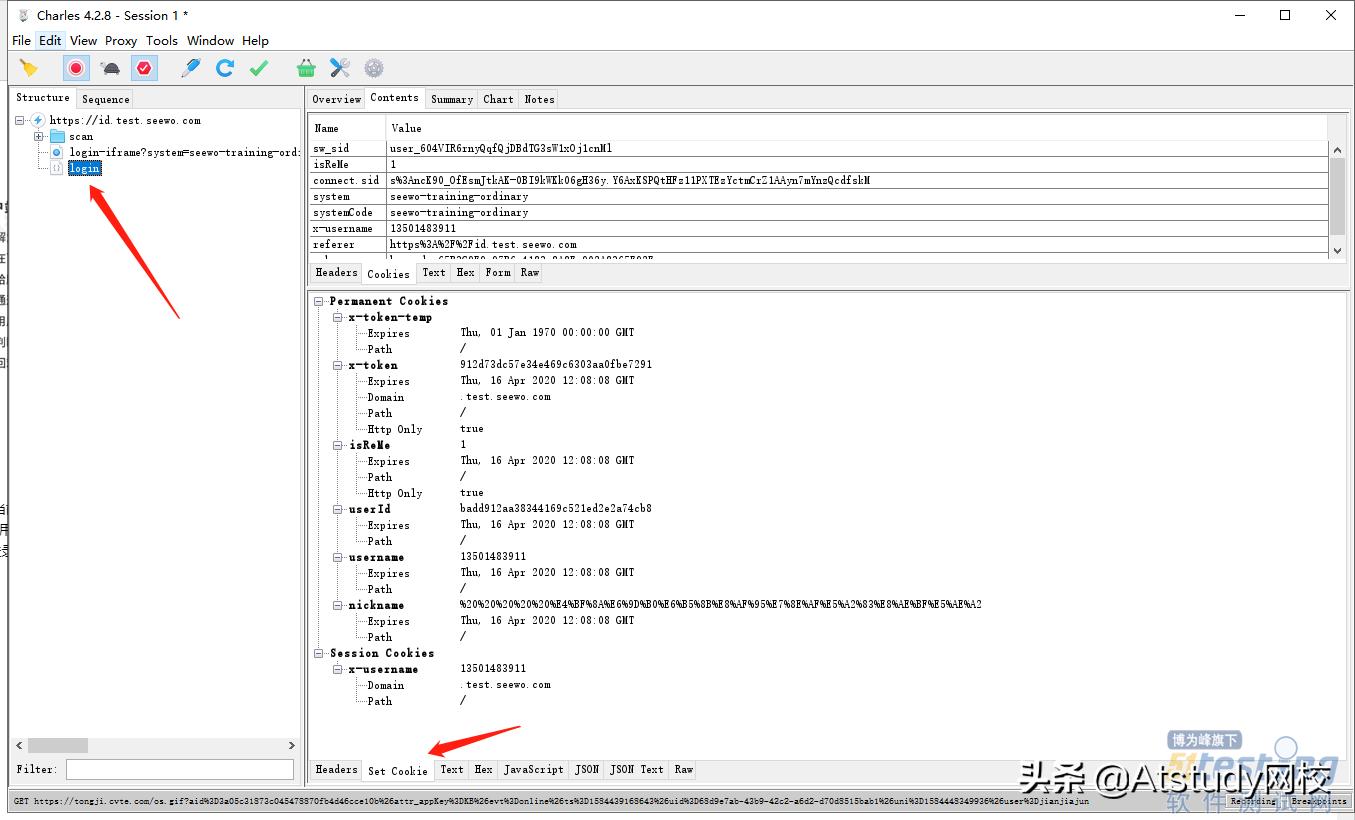This screenshot has height=820, width=1355.
Task: Open the Help menu
Action: point(255,41)
